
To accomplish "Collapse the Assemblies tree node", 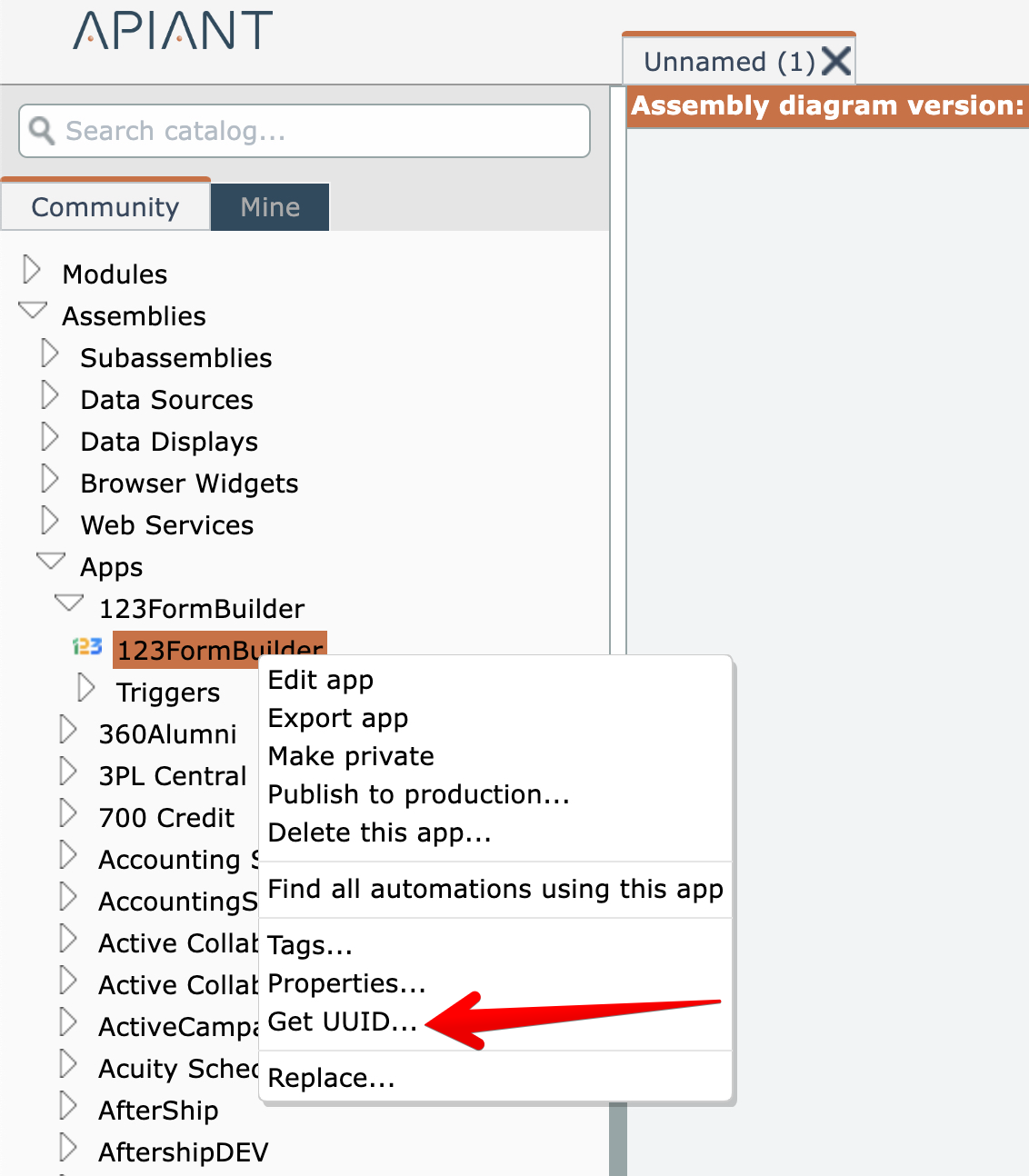I will [33, 311].
